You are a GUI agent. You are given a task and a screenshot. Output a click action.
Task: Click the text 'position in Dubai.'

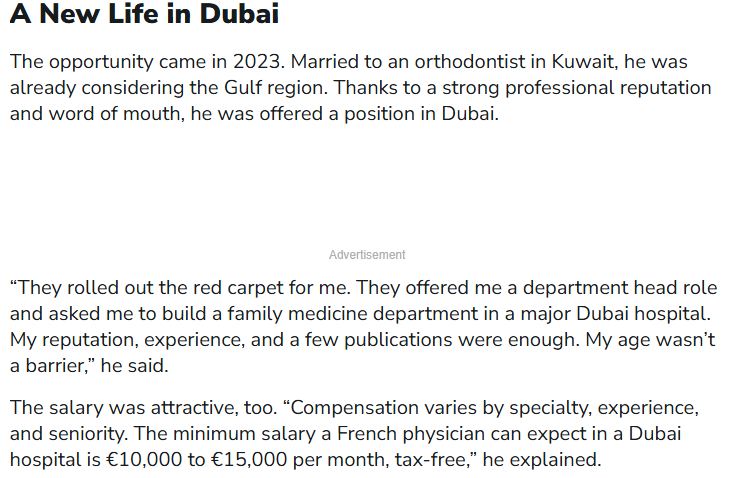pos(422,114)
